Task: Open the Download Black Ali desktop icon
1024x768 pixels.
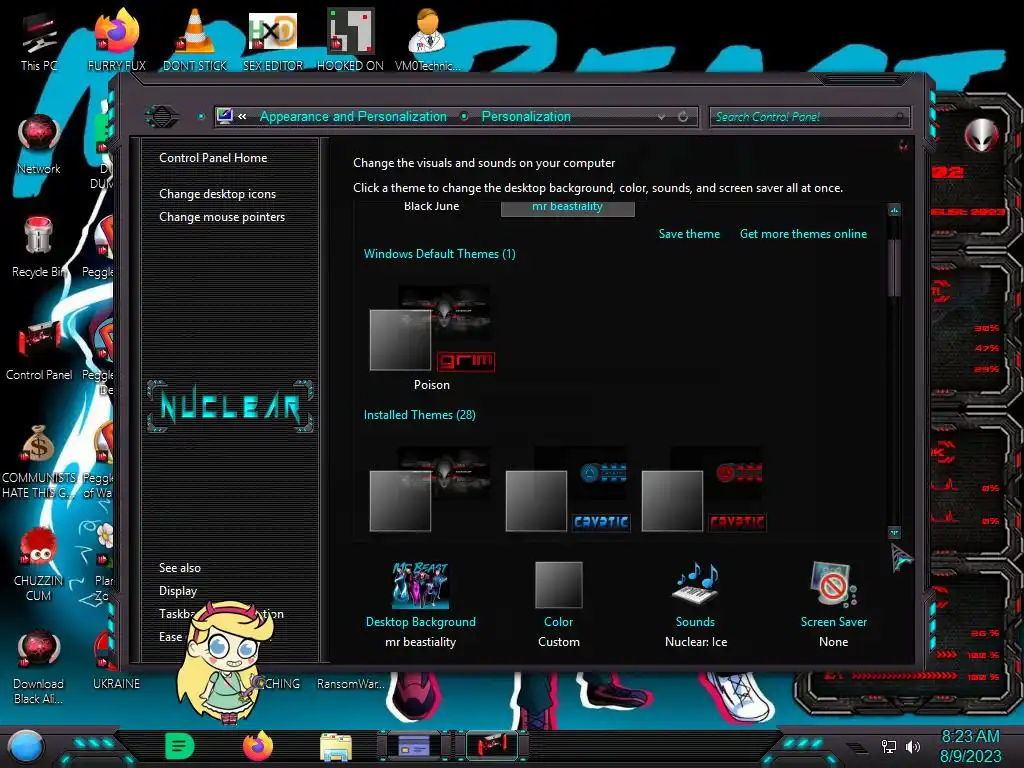Action: (x=39, y=667)
